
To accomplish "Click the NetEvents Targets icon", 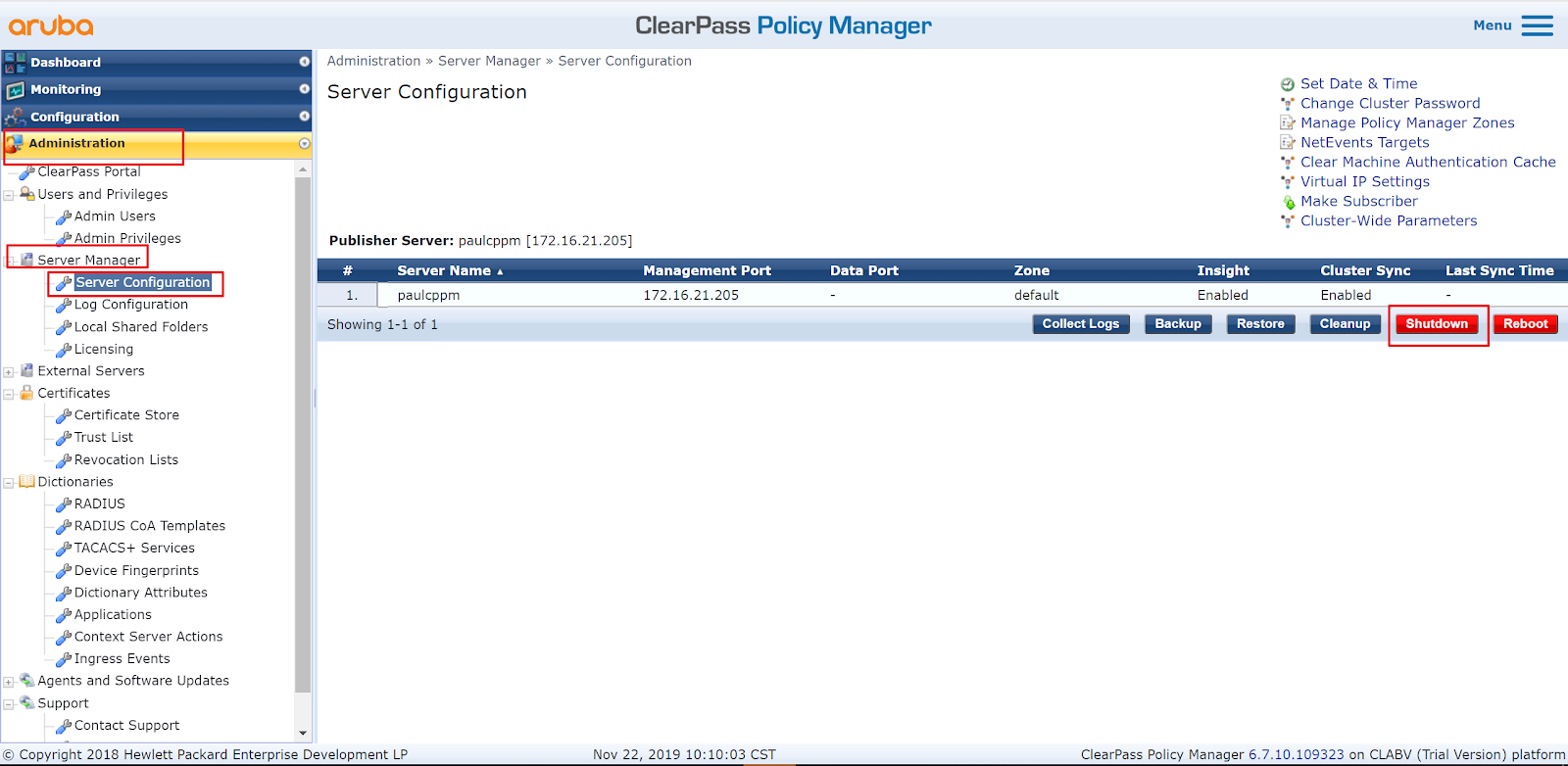I will (x=1288, y=143).
